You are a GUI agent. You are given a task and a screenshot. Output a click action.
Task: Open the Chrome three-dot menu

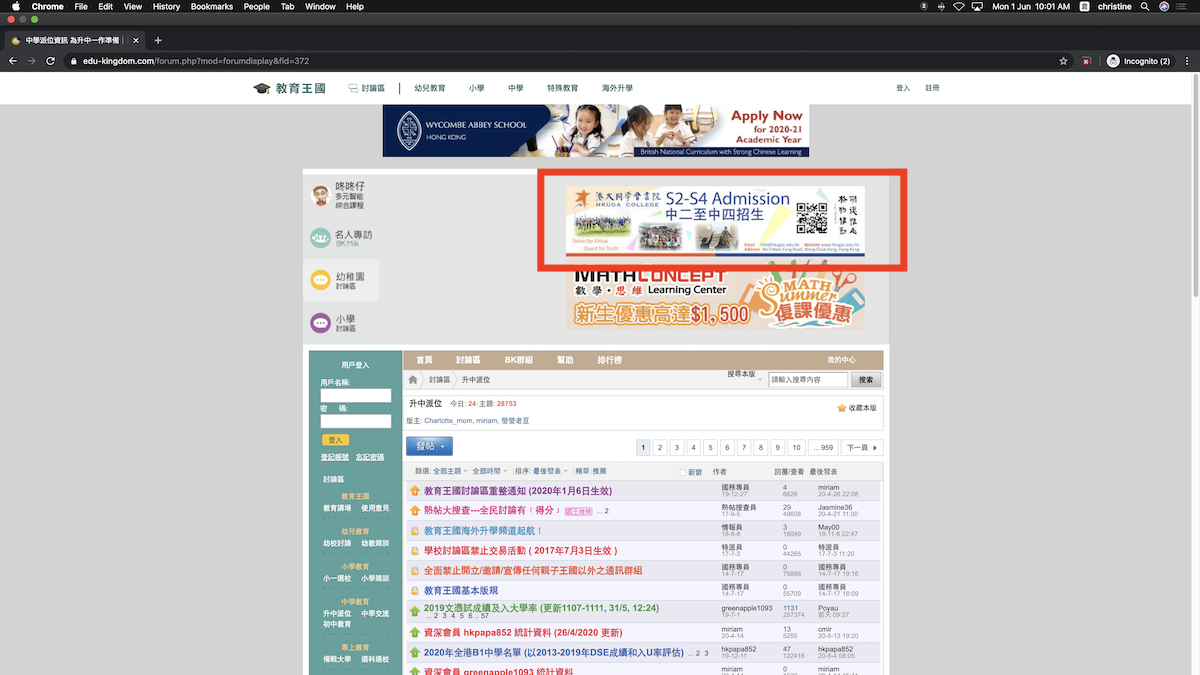point(1187,61)
